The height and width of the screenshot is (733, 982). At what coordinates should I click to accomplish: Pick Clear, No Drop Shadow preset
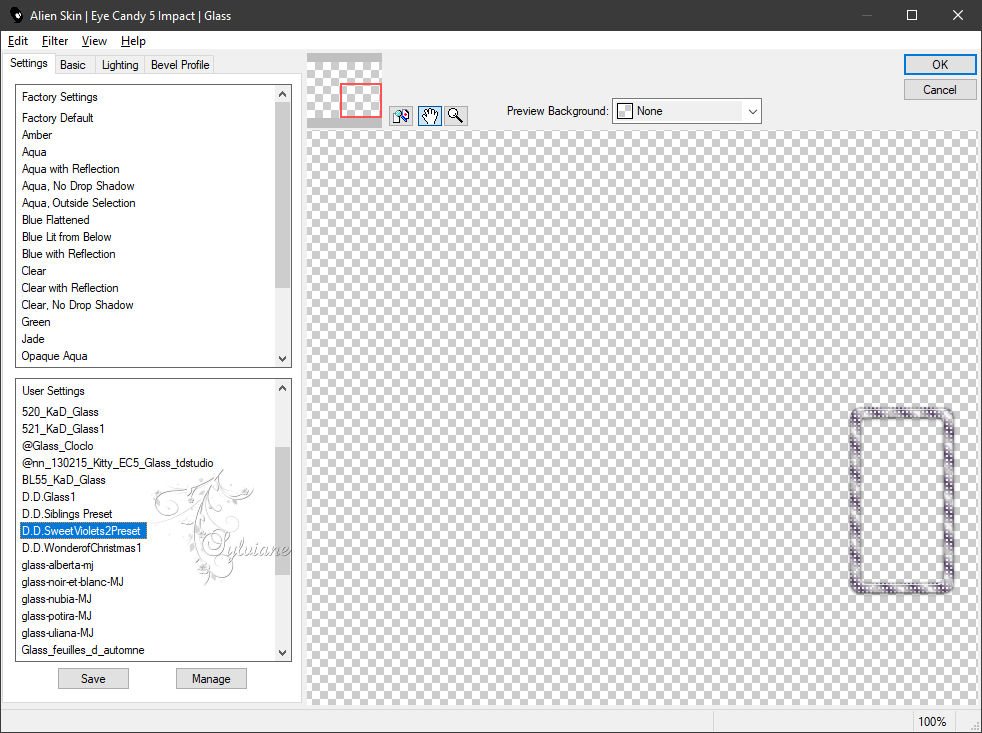click(x=77, y=304)
